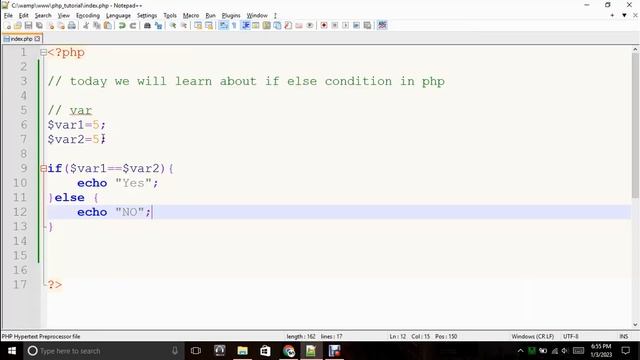Open the Plugins menu
The image size is (640, 360).
coord(231,16)
